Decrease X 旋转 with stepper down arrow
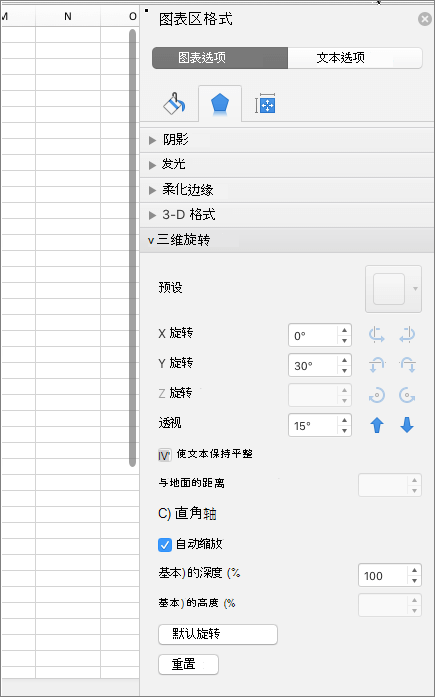Screen dimensions: 435x697 344,341
